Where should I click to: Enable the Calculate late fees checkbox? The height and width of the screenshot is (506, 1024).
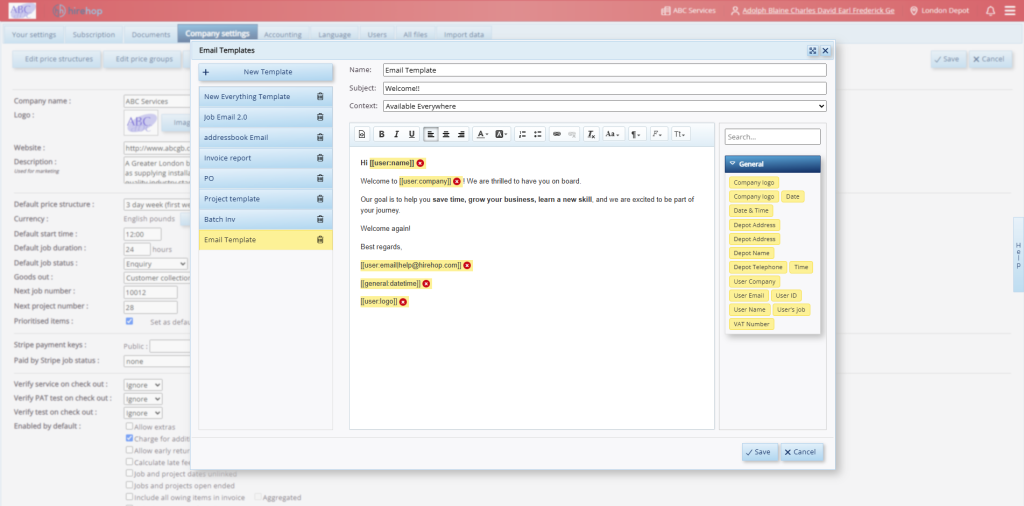coord(129,462)
